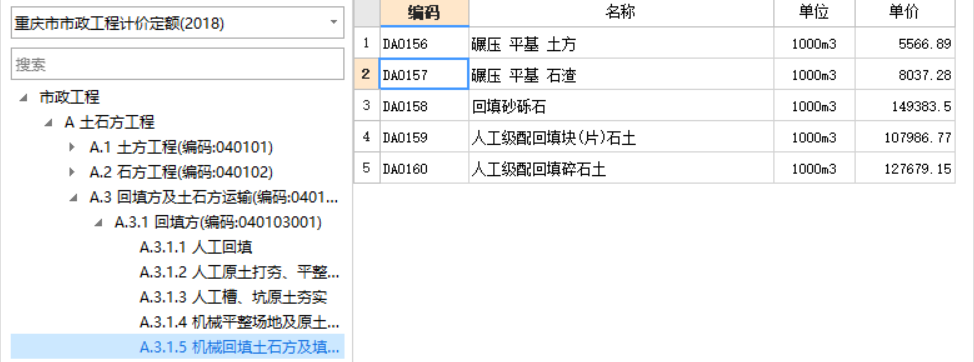The height and width of the screenshot is (362, 974).
Task: Click the table's top-left corner select-all cell
Action: pos(366,12)
